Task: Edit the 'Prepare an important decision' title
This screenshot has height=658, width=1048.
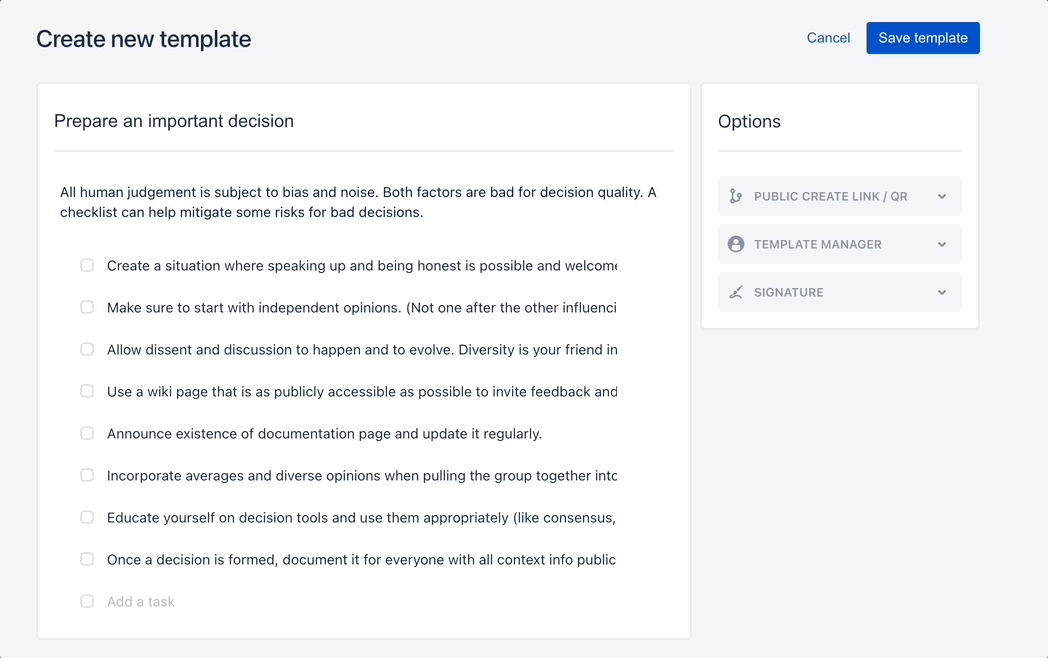Action: point(174,121)
